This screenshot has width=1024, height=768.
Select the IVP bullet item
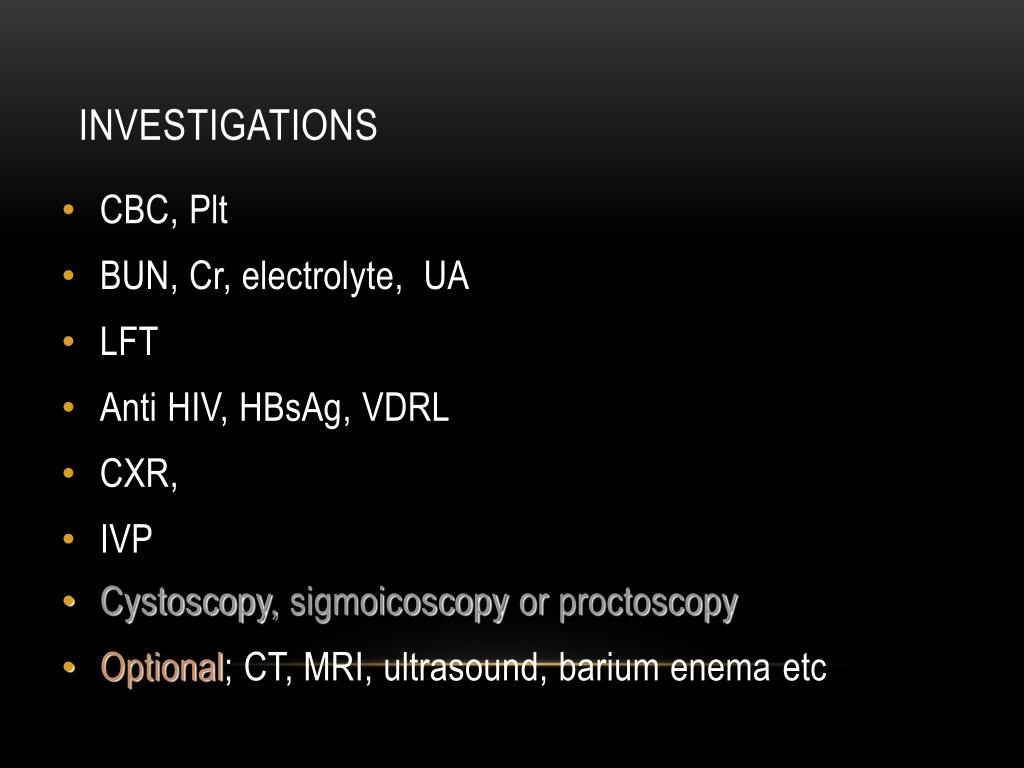click(x=126, y=539)
